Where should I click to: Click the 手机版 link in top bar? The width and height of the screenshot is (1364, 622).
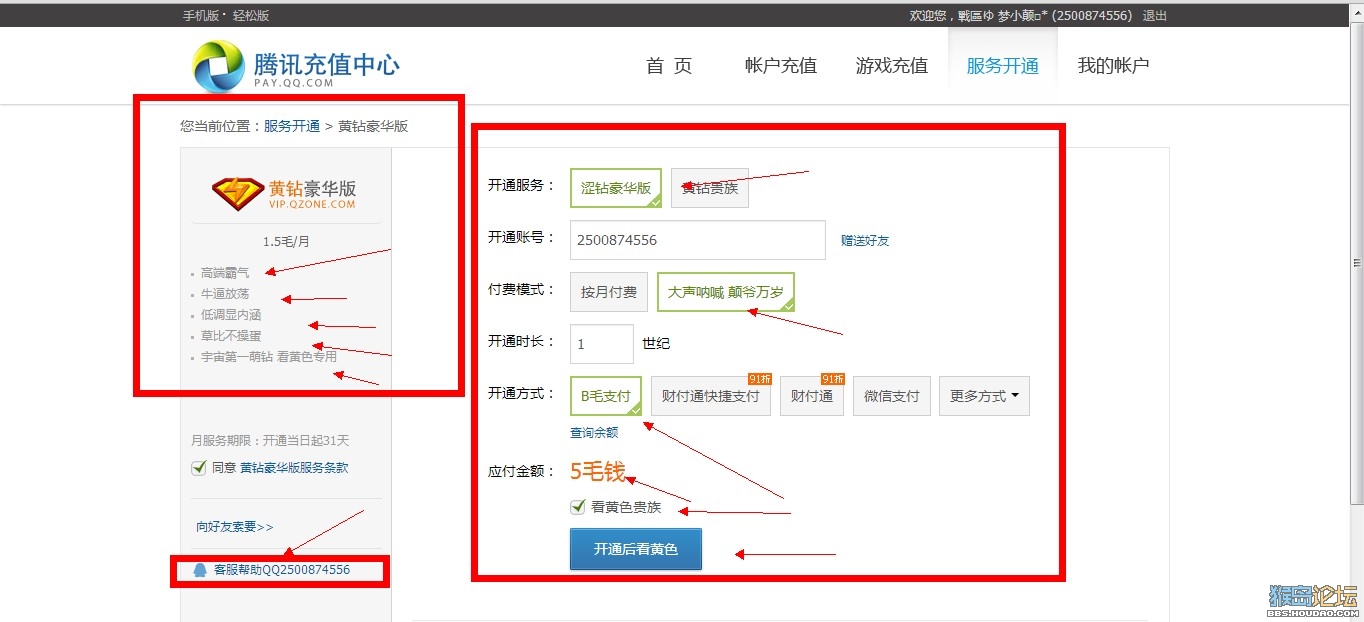click(x=201, y=16)
